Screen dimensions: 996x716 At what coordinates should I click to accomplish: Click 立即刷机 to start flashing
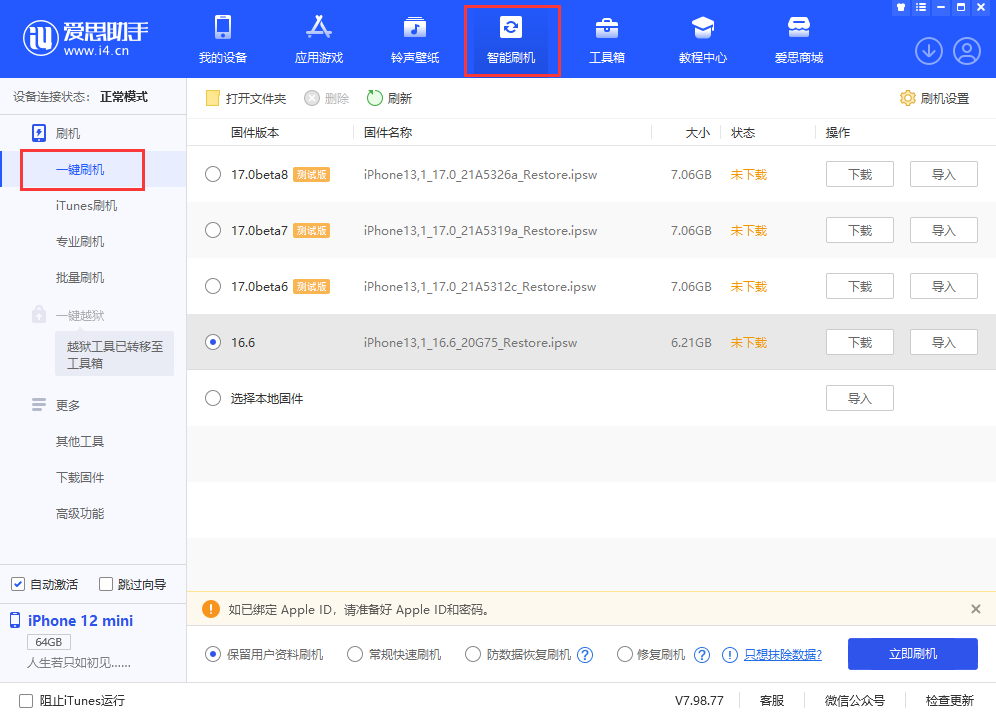[x=912, y=654]
